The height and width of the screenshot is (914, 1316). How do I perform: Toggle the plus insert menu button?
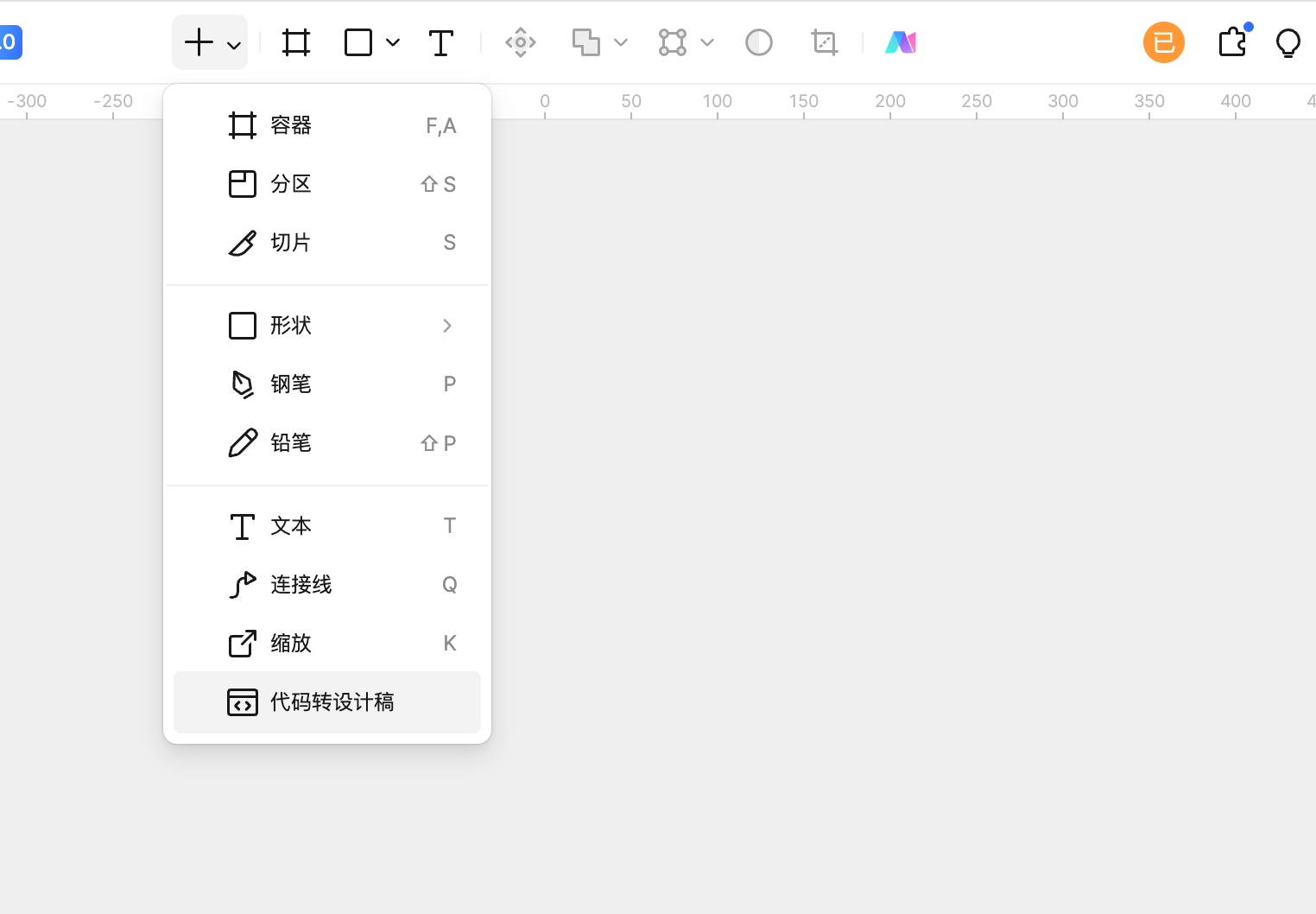tap(199, 42)
